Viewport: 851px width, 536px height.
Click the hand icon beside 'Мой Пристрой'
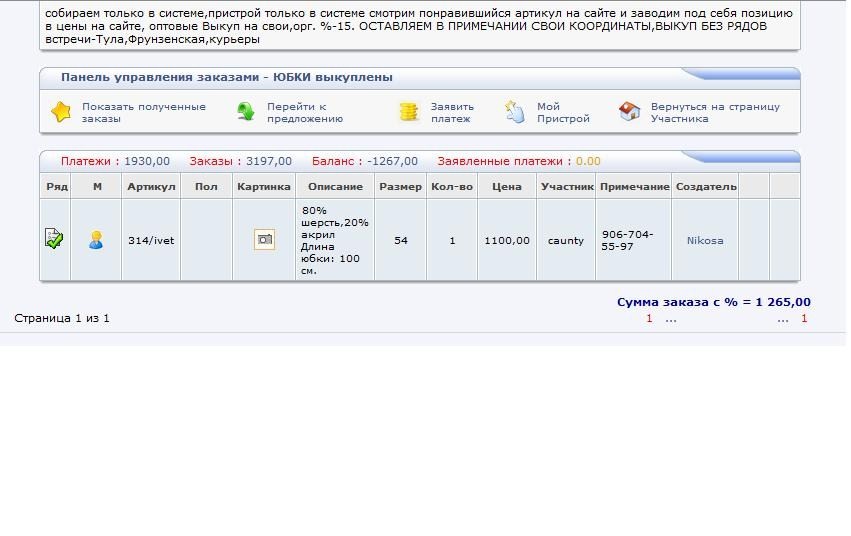(515, 112)
